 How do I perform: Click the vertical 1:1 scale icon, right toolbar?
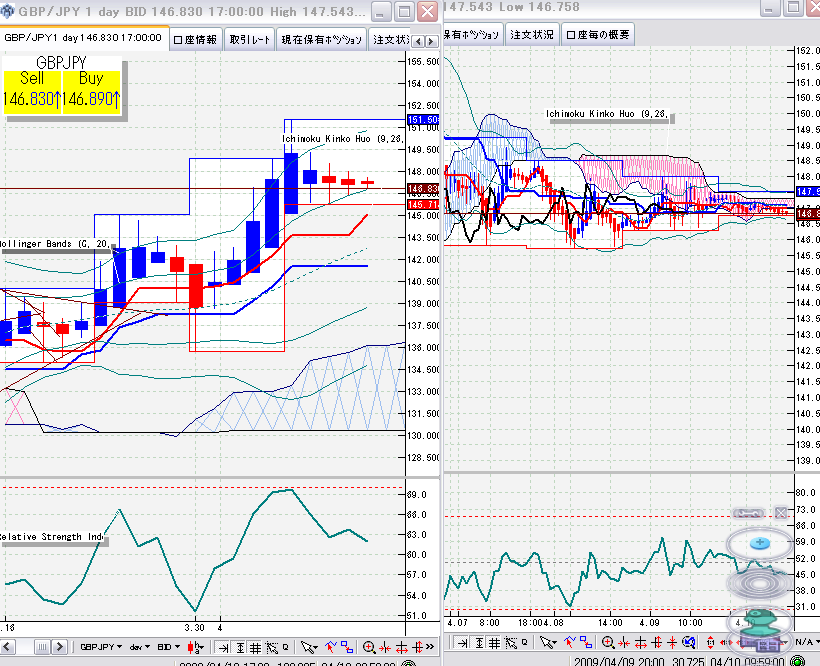point(710,642)
